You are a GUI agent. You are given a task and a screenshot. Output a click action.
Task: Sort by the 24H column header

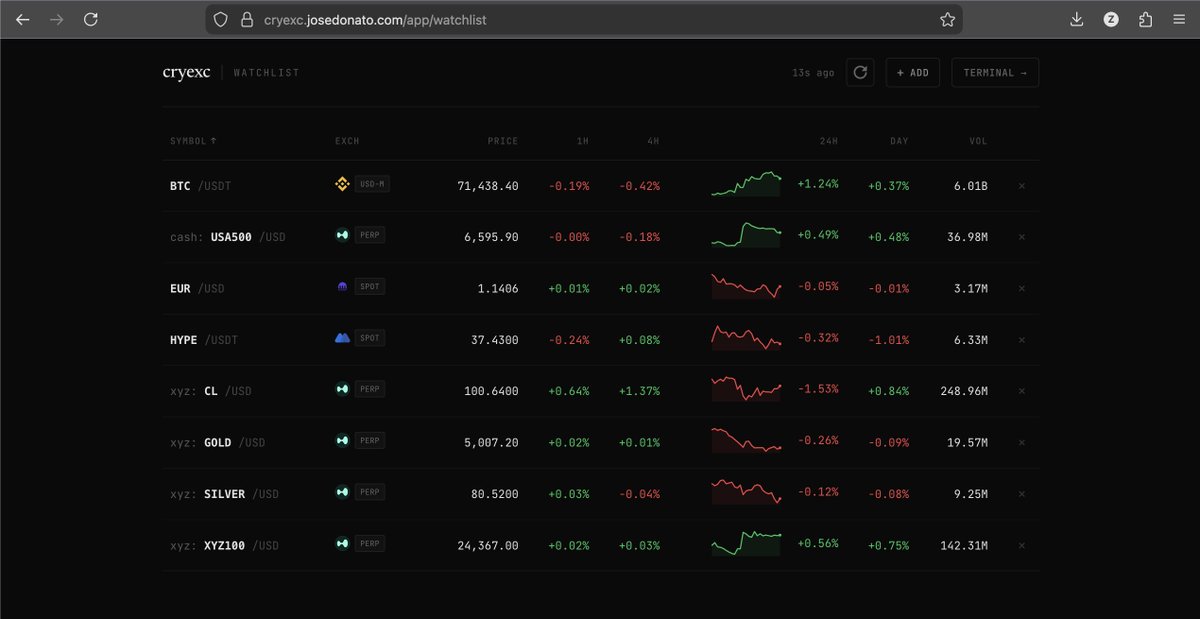click(828, 141)
